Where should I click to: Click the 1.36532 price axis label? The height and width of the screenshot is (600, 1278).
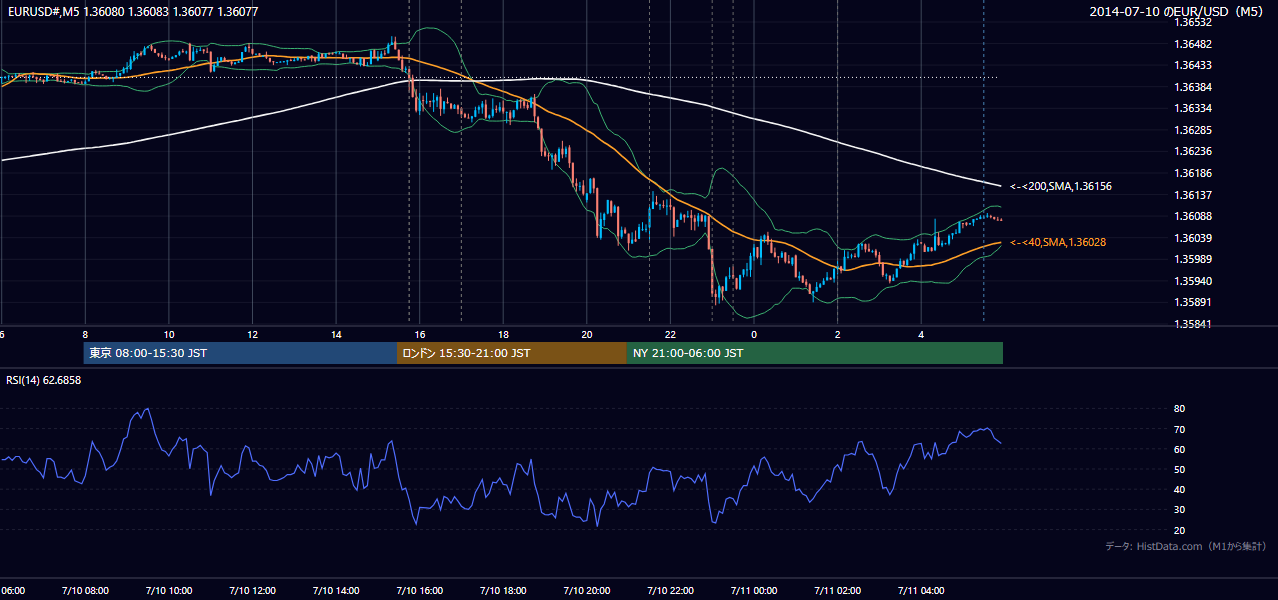click(x=1193, y=22)
